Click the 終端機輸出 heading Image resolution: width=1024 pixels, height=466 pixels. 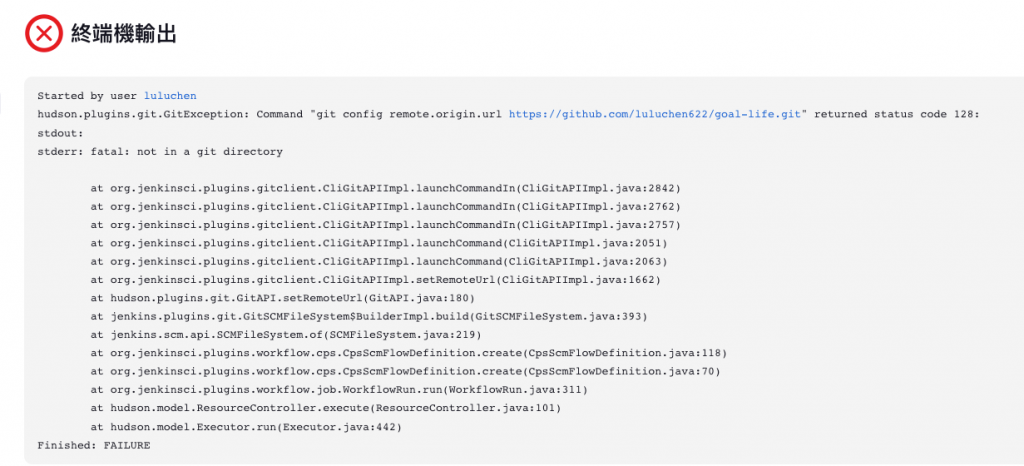[x=123, y=33]
